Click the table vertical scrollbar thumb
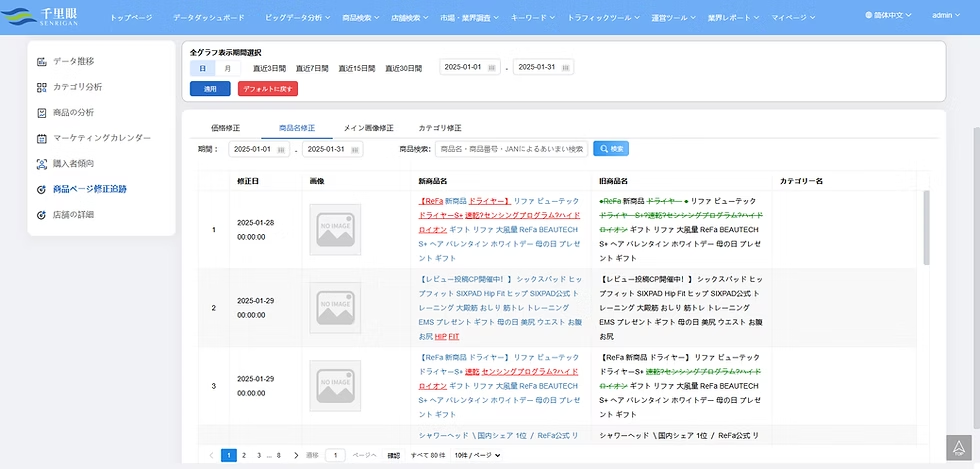Screen dimensions: 980x469 pyautogui.click(x=926, y=228)
